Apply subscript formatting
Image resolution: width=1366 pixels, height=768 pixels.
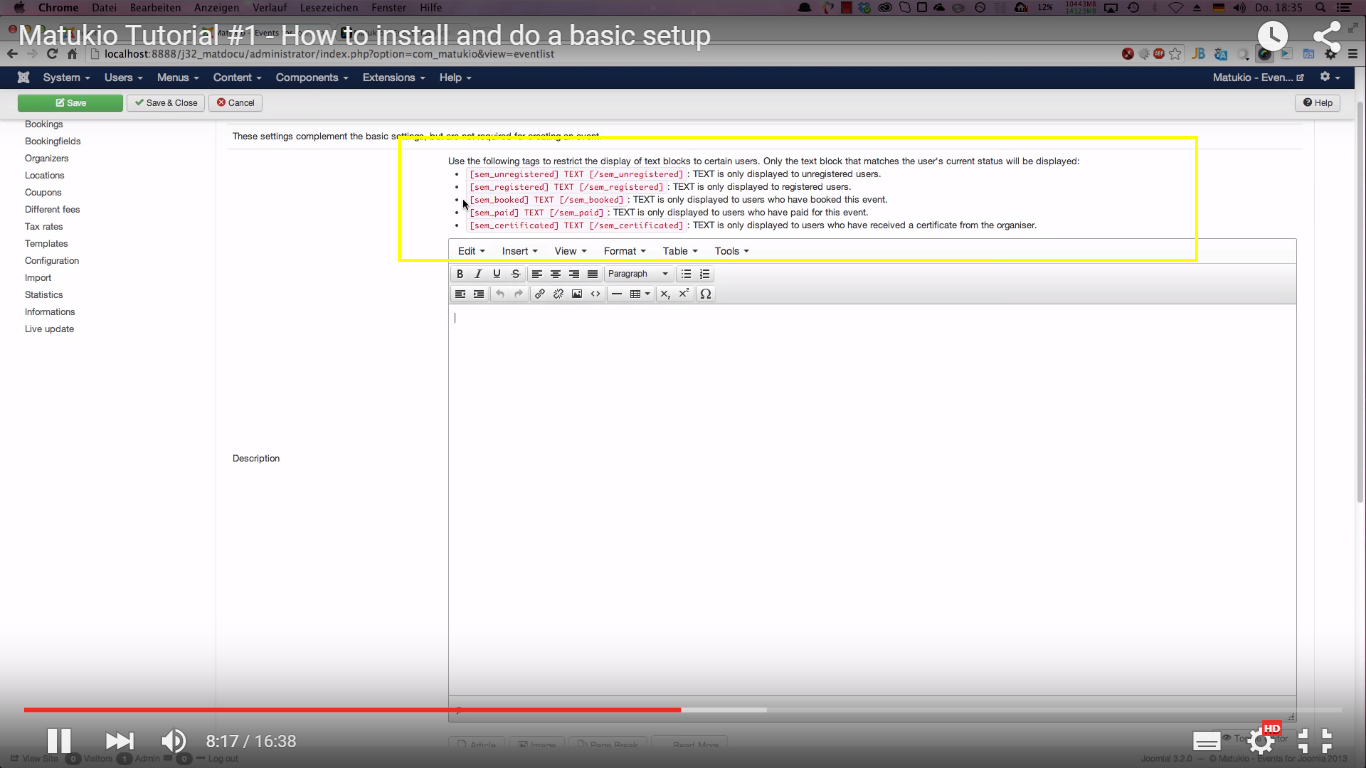point(665,294)
